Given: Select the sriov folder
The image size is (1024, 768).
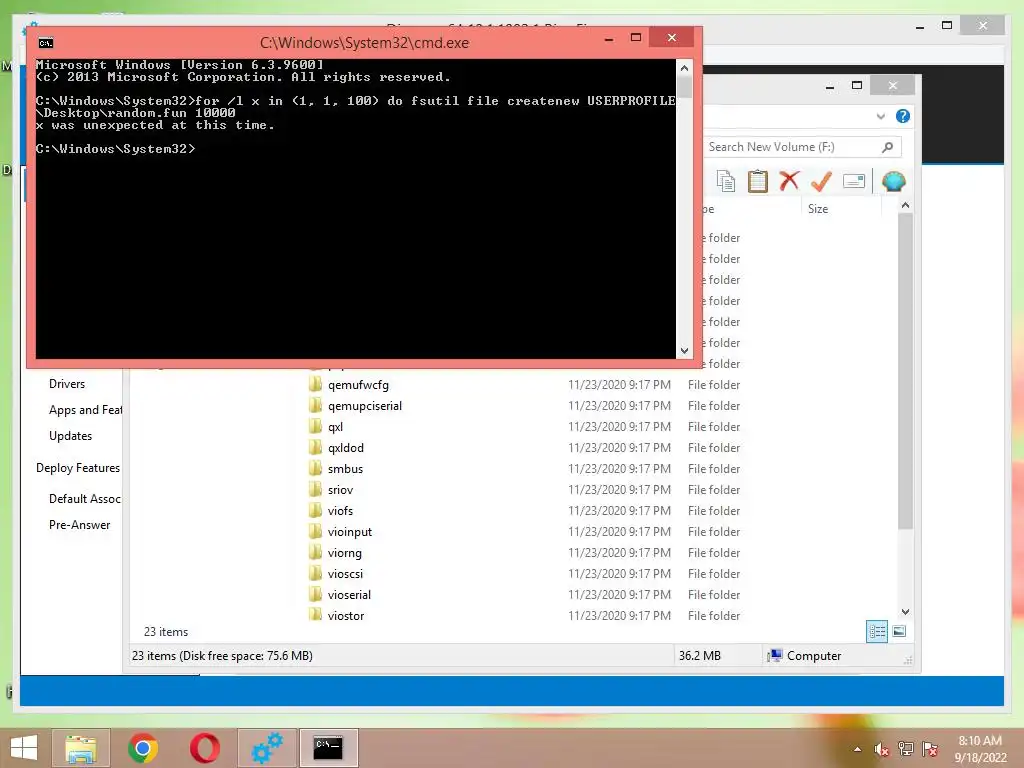Looking at the screenshot, I should 340,490.
